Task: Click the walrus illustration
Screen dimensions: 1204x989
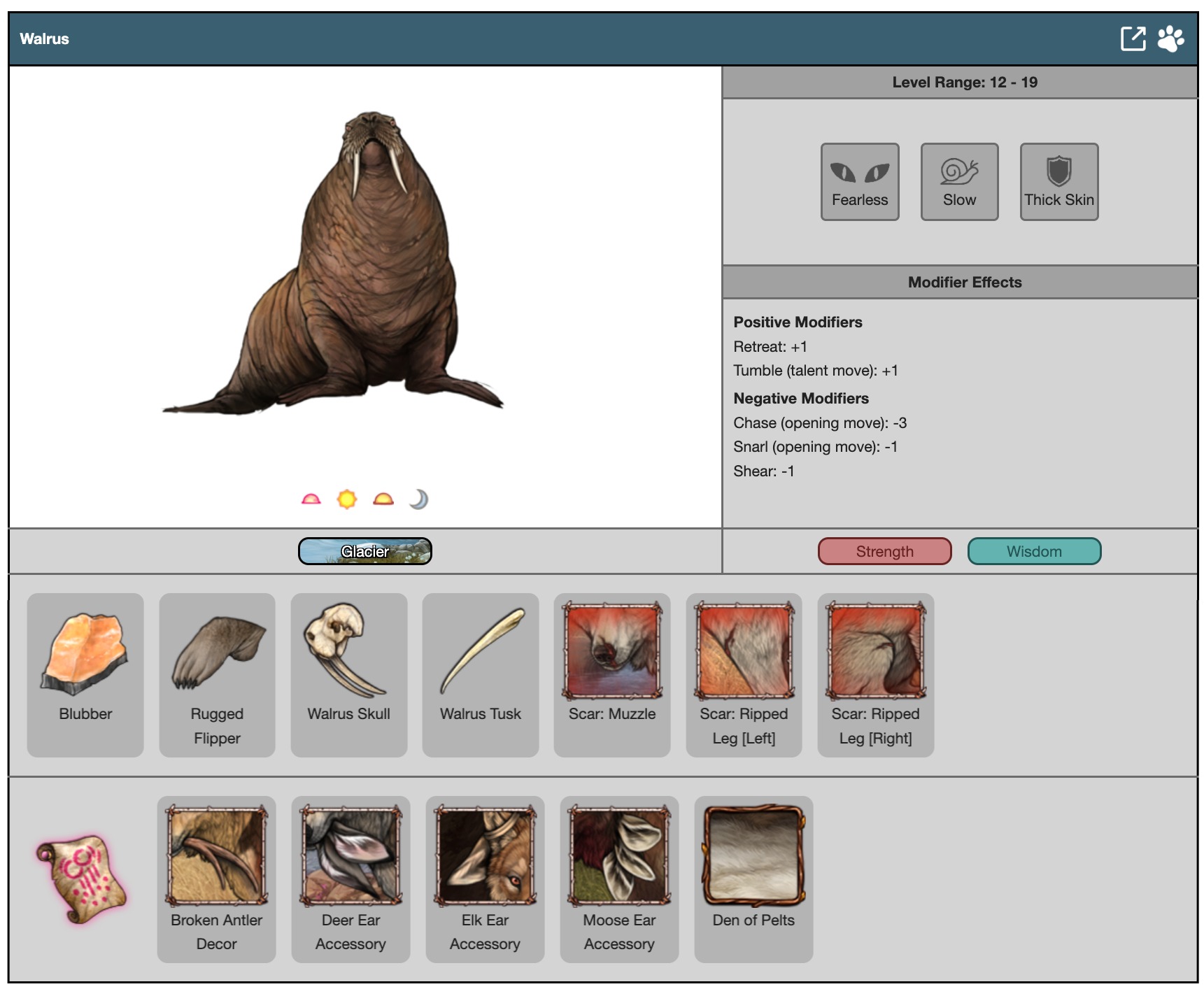Action: point(364,266)
